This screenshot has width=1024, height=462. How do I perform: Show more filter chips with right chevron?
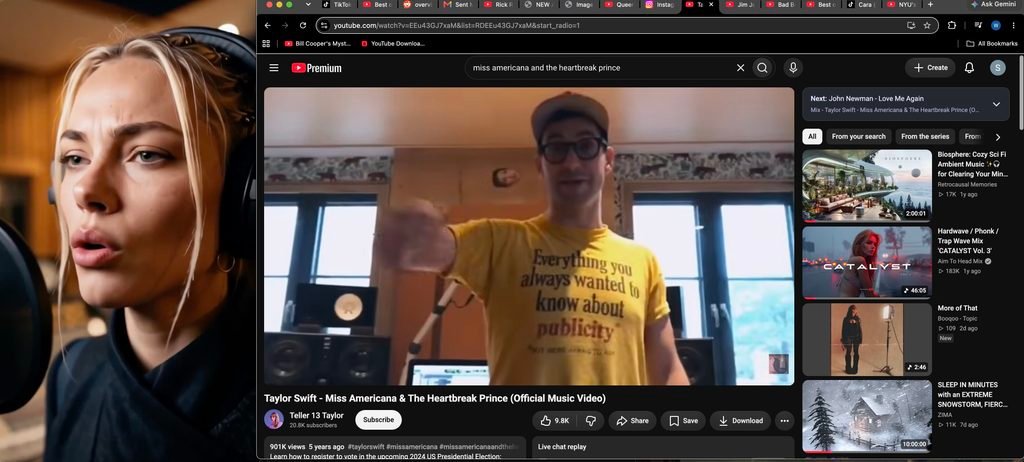point(997,137)
